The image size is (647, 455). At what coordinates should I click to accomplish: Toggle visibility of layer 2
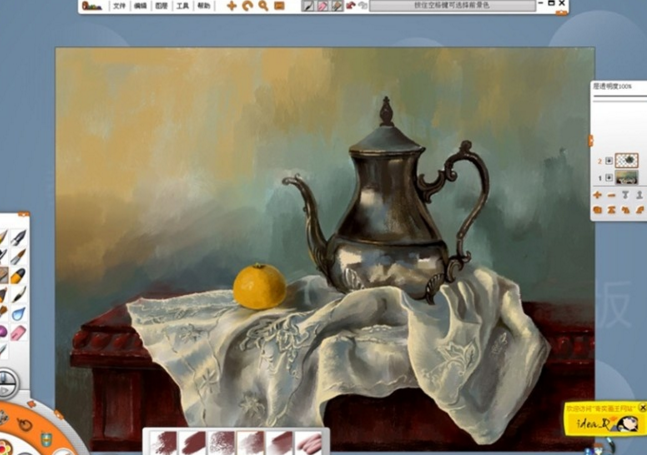(609, 161)
